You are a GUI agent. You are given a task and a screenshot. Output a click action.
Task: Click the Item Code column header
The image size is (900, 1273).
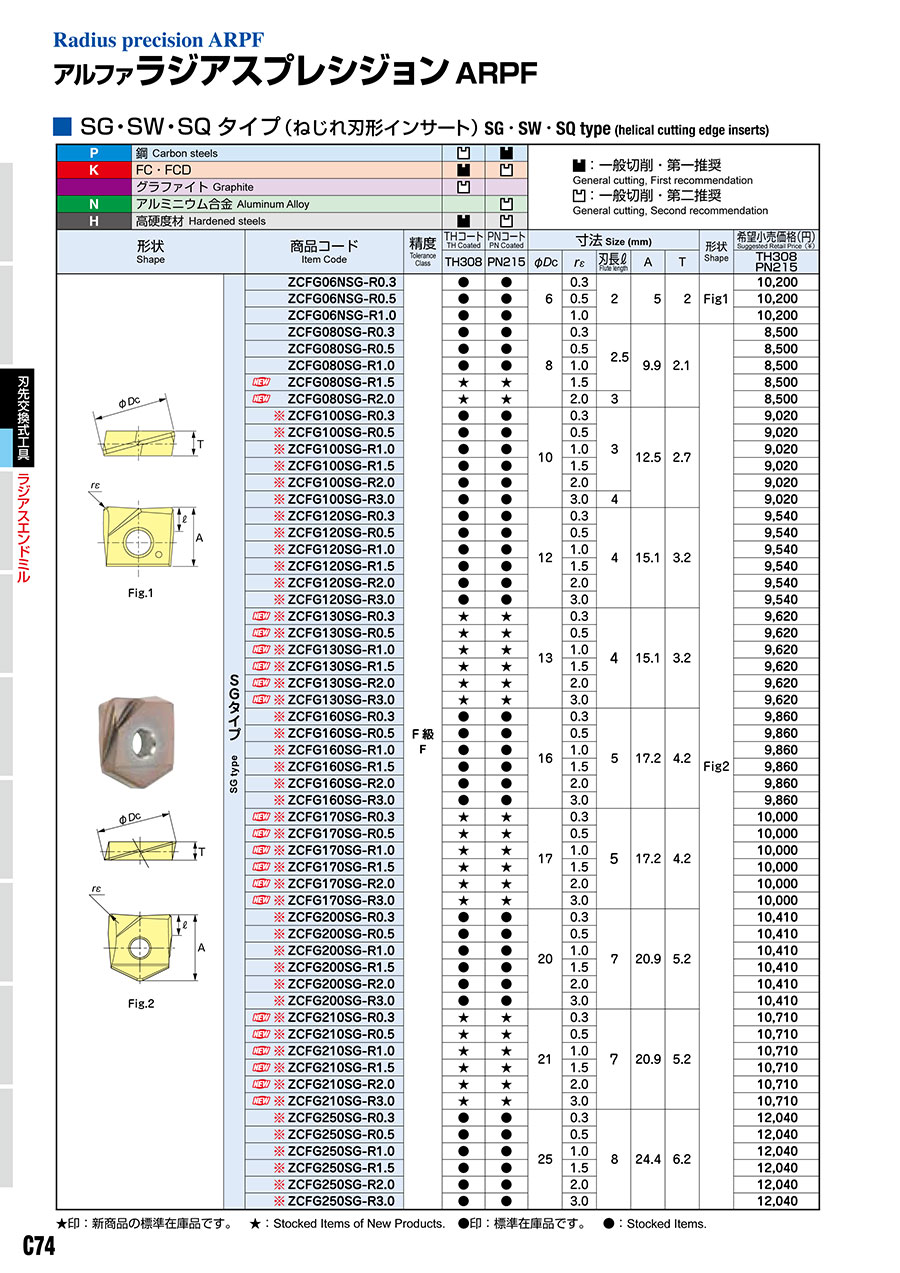324,252
